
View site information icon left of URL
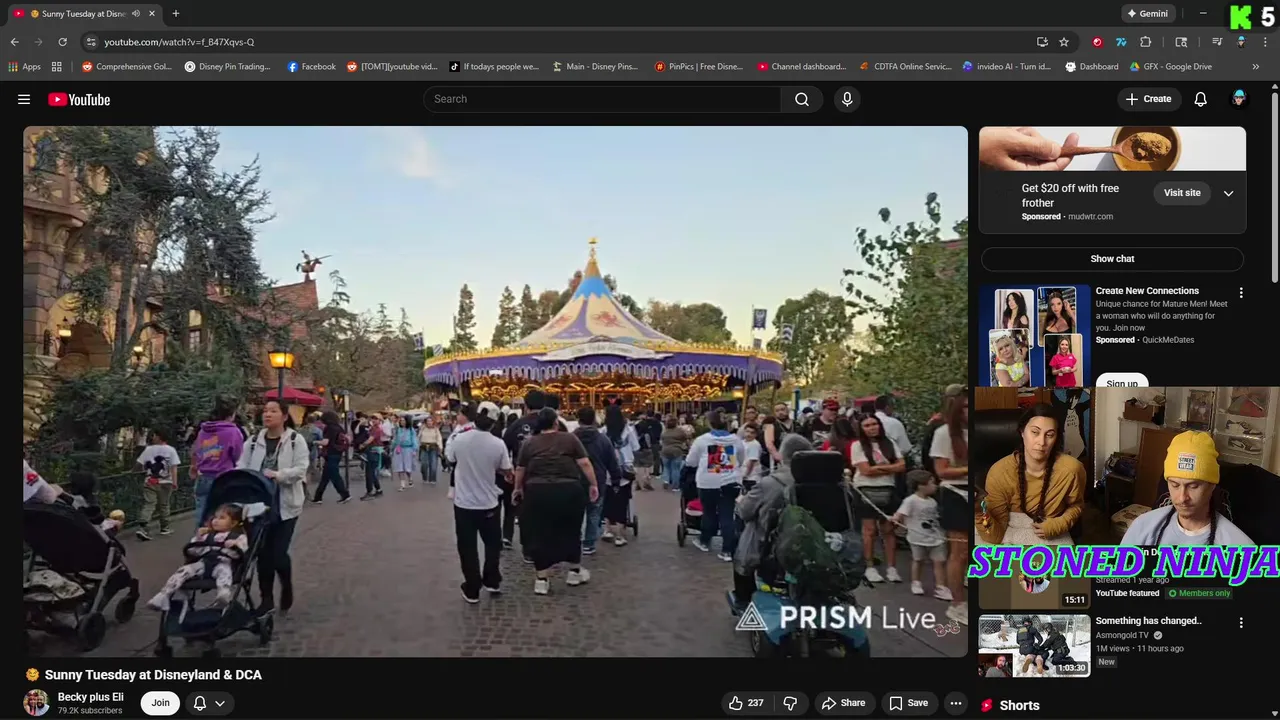[91, 42]
